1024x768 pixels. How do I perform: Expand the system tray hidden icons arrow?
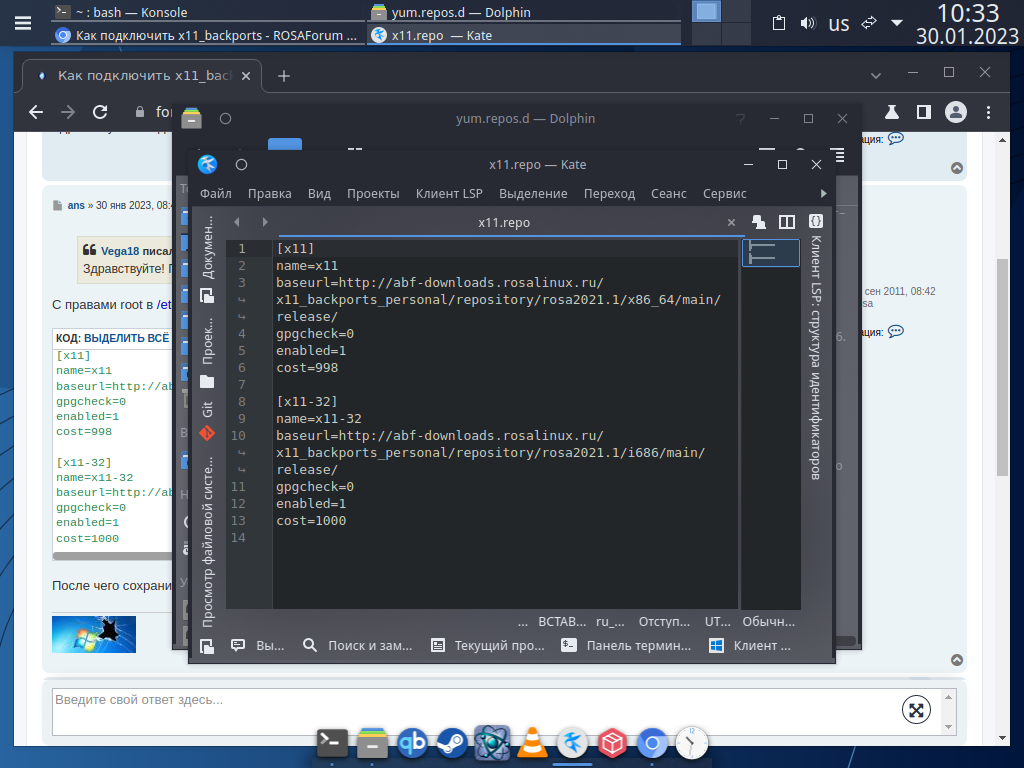tap(897, 23)
